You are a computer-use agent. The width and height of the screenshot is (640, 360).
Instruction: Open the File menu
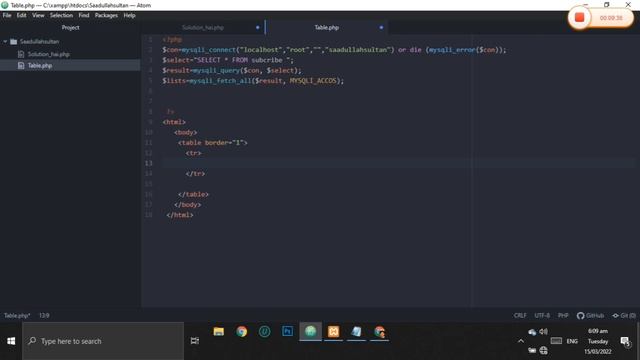tap(7, 15)
